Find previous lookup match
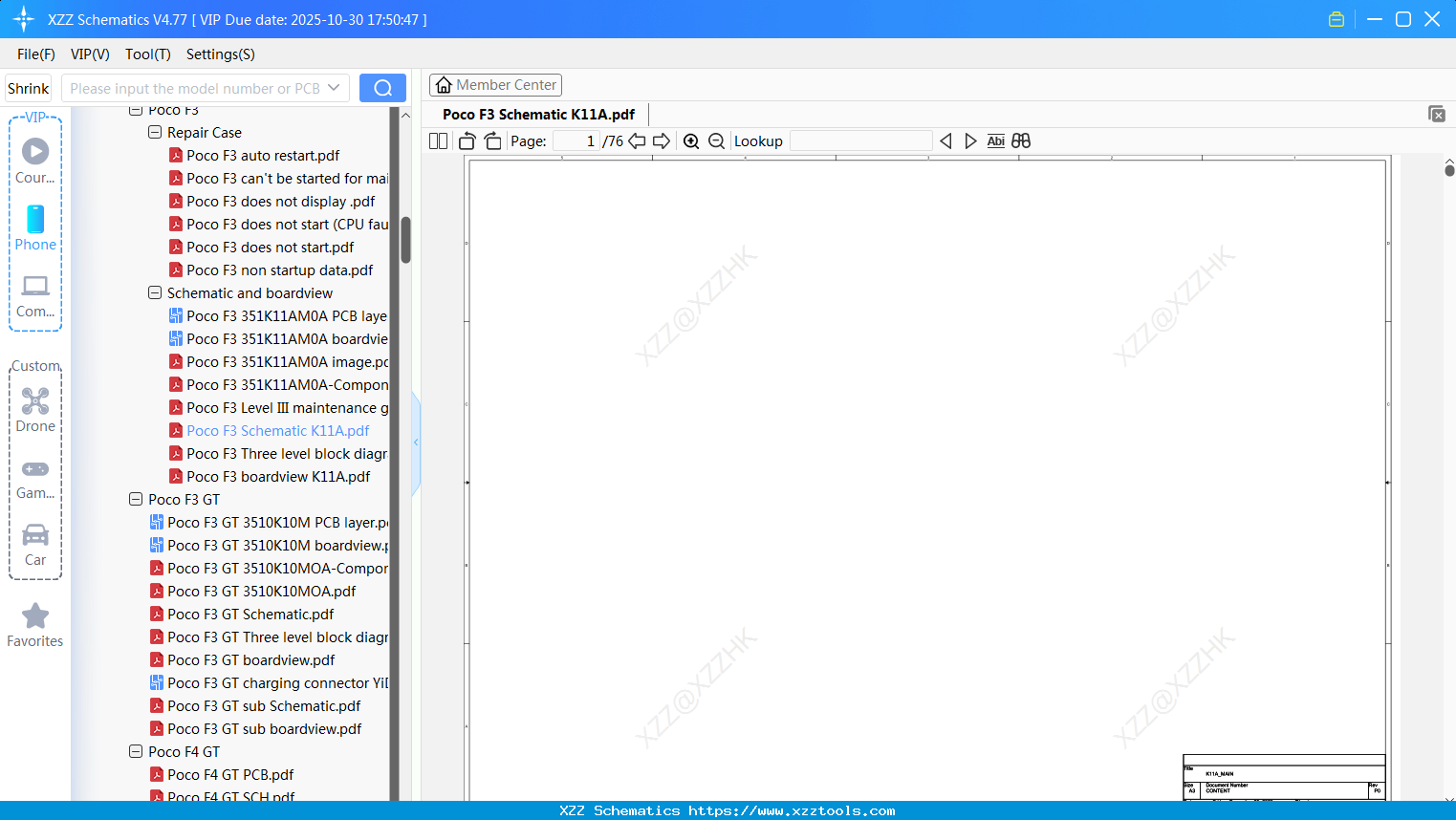Viewport: 1456px width, 820px height. click(x=945, y=141)
